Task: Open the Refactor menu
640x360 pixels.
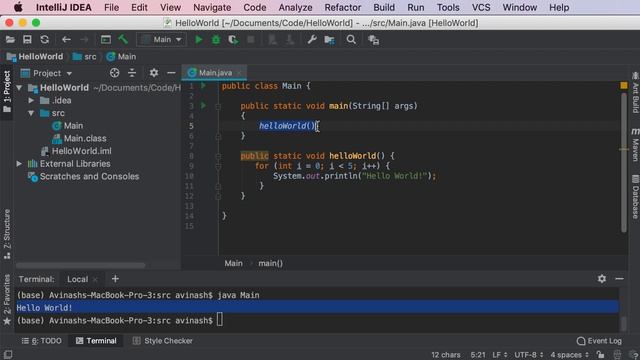Action: (x=342, y=7)
